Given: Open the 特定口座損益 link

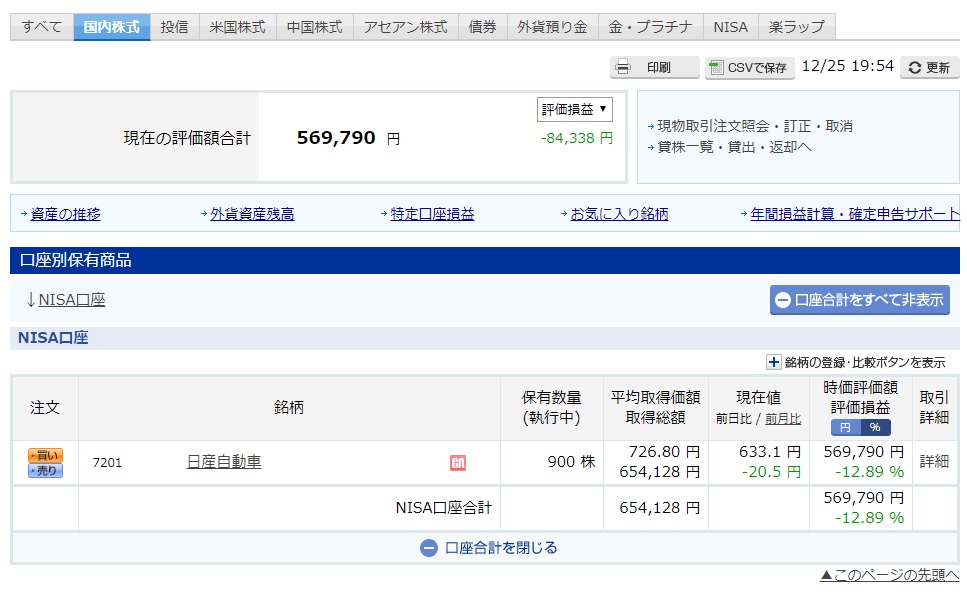Looking at the screenshot, I should pyautogui.click(x=432, y=214).
